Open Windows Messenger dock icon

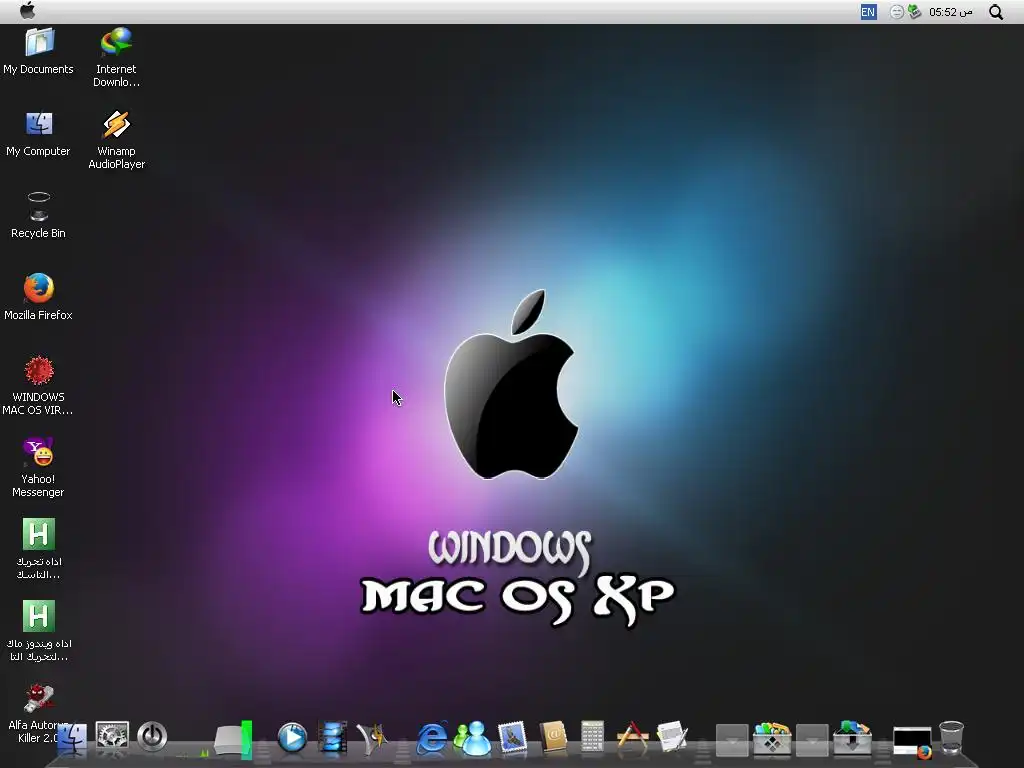pyautogui.click(x=472, y=739)
